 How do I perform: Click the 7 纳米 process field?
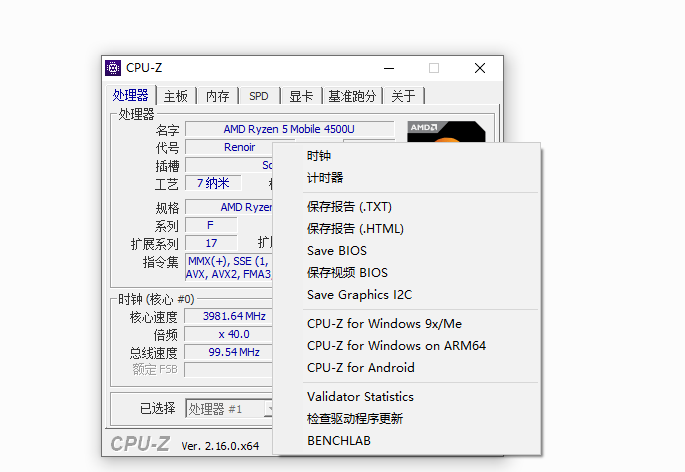coord(213,183)
